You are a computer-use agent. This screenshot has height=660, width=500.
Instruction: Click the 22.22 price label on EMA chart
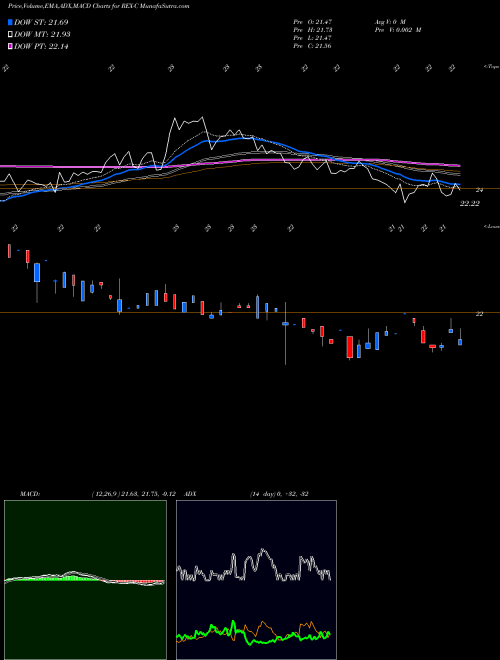(x=470, y=203)
